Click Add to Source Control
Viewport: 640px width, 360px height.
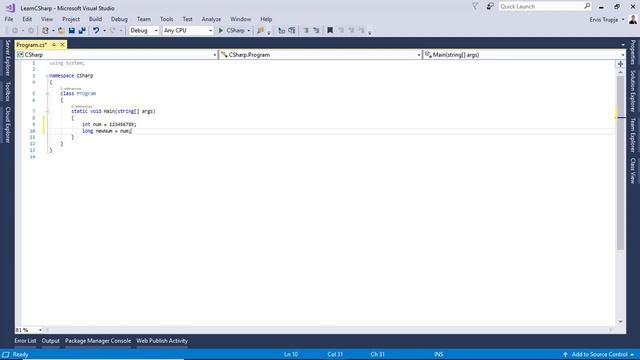[599, 354]
